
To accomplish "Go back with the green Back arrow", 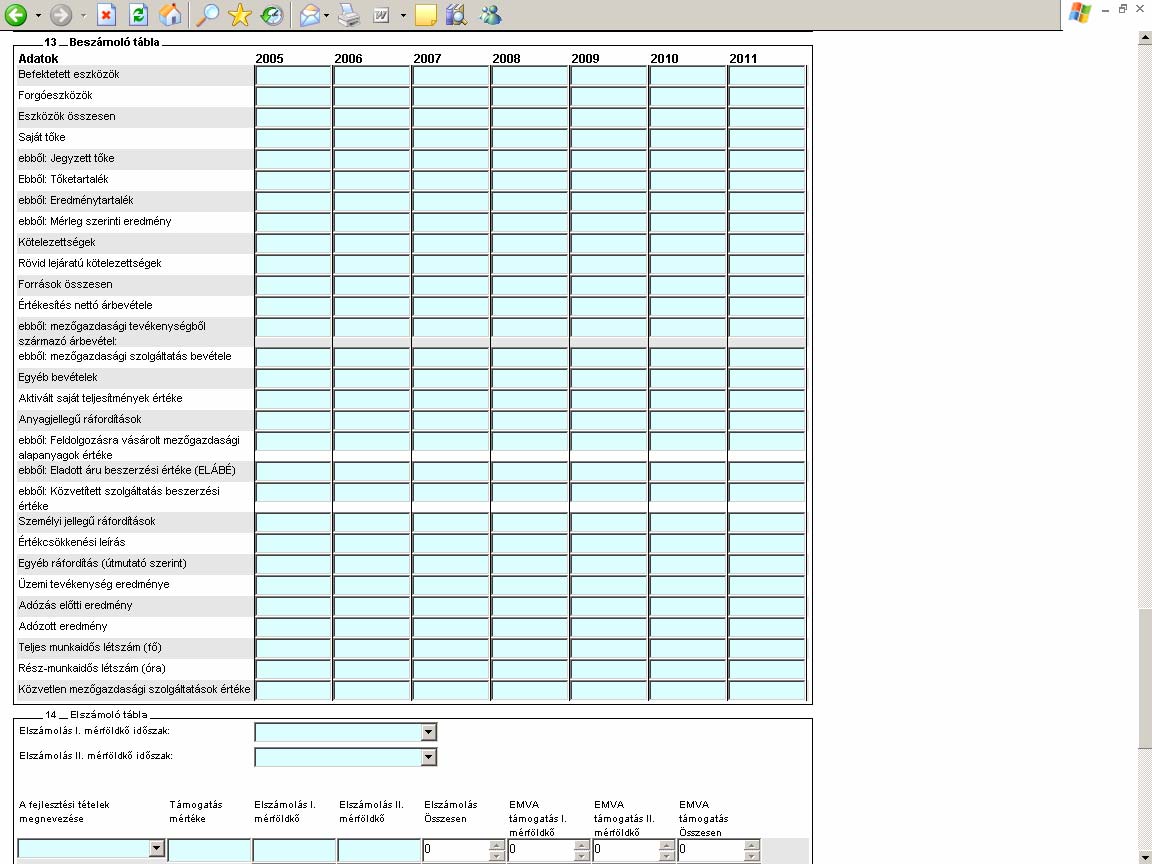I will tap(15, 15).
